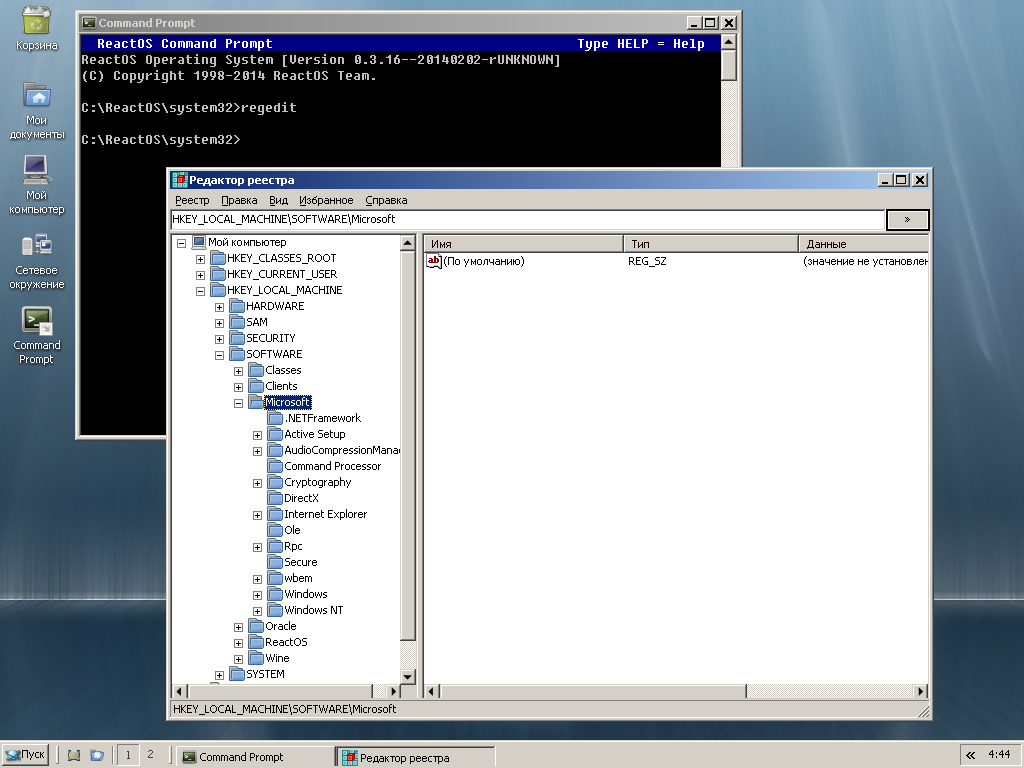This screenshot has width=1024, height=768.
Task: Select the Command Processor key label
Action: tap(332, 466)
